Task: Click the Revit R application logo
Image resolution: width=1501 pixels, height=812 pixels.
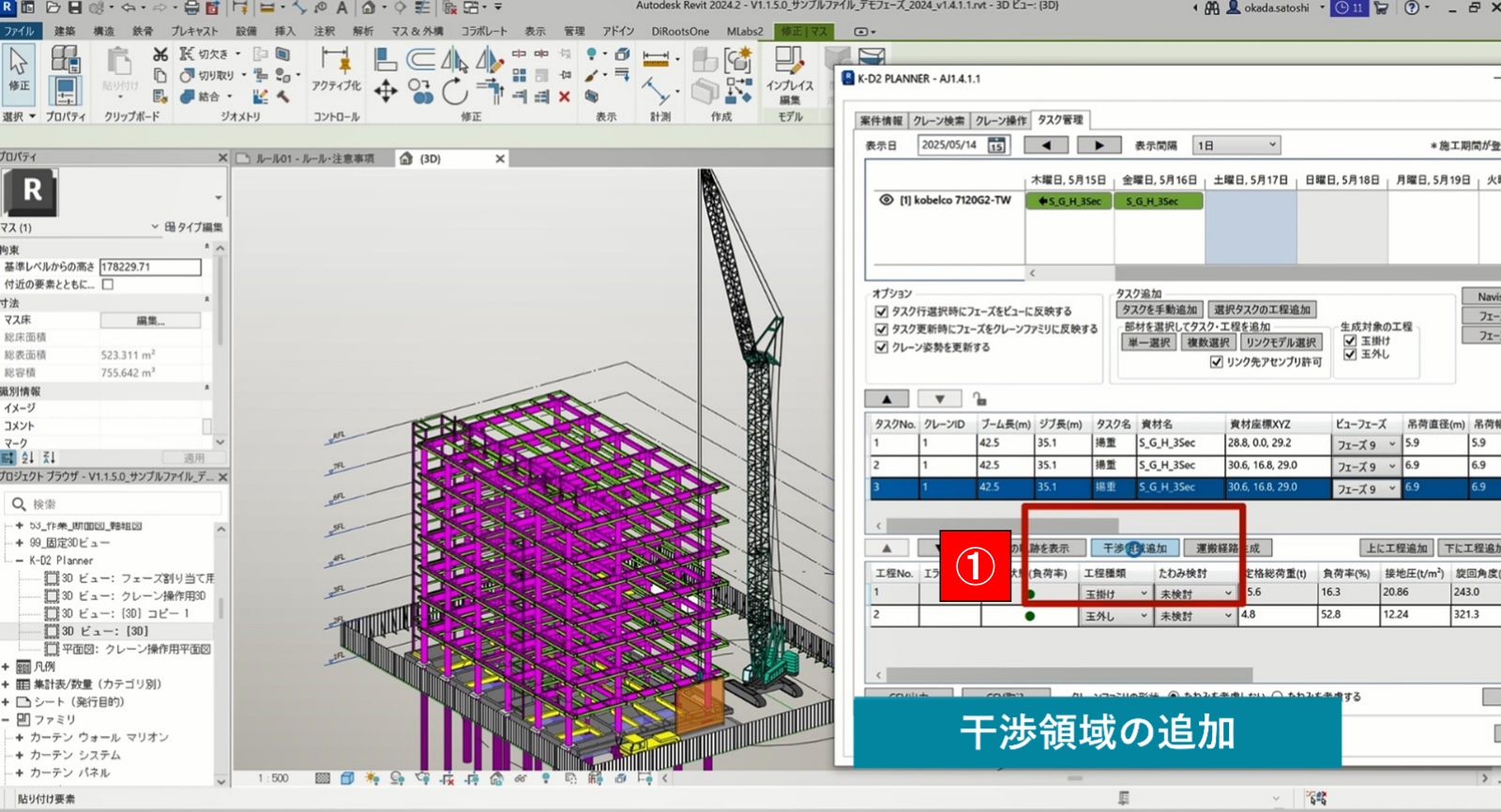Action: pos(7,8)
